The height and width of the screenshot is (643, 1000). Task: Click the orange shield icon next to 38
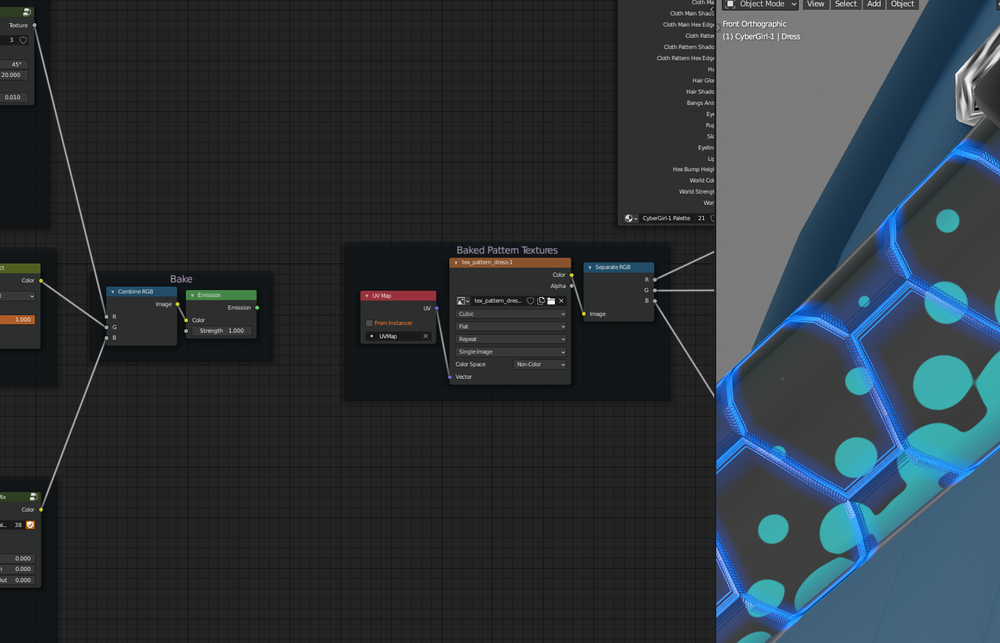(30, 525)
